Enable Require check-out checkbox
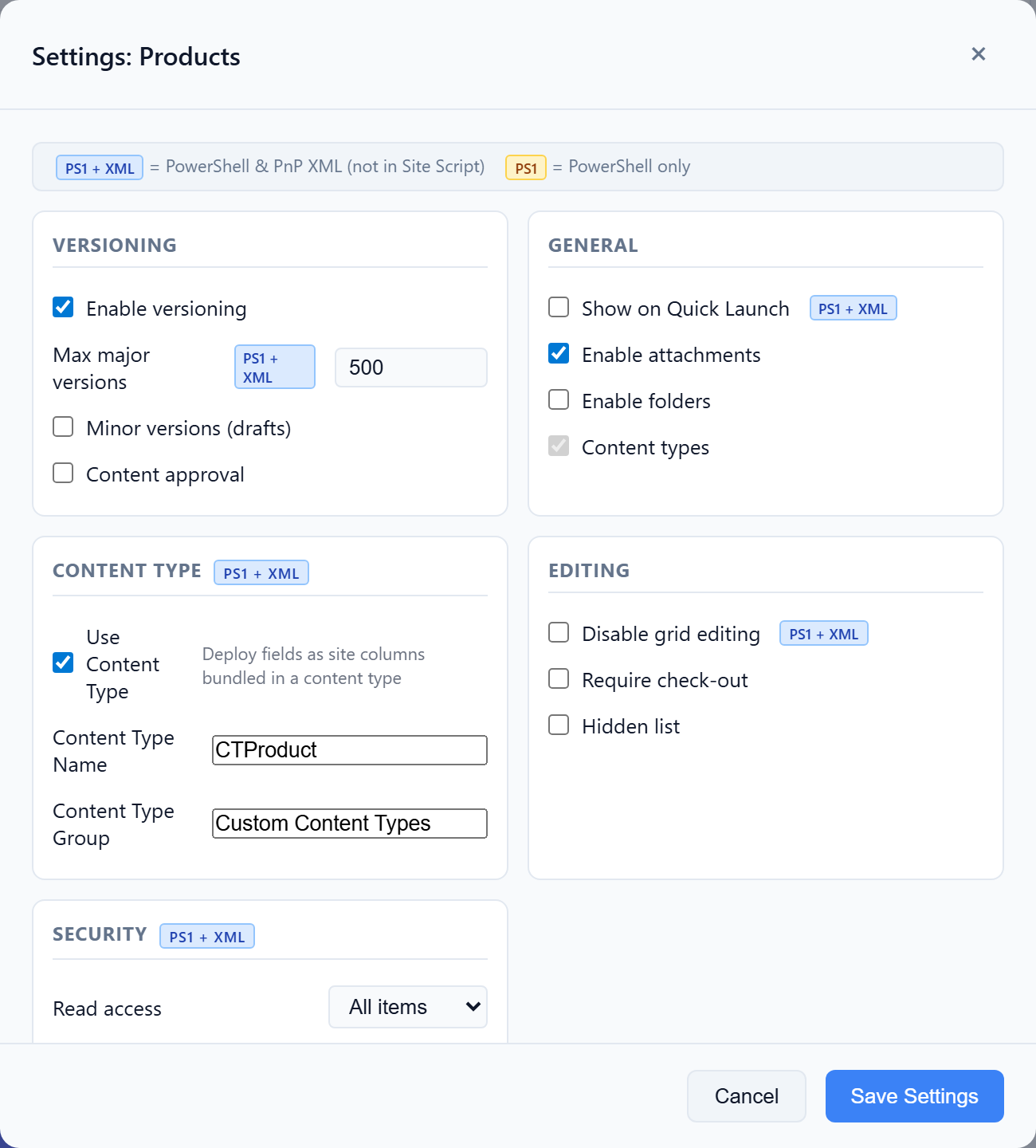1036x1148 pixels. point(559,679)
